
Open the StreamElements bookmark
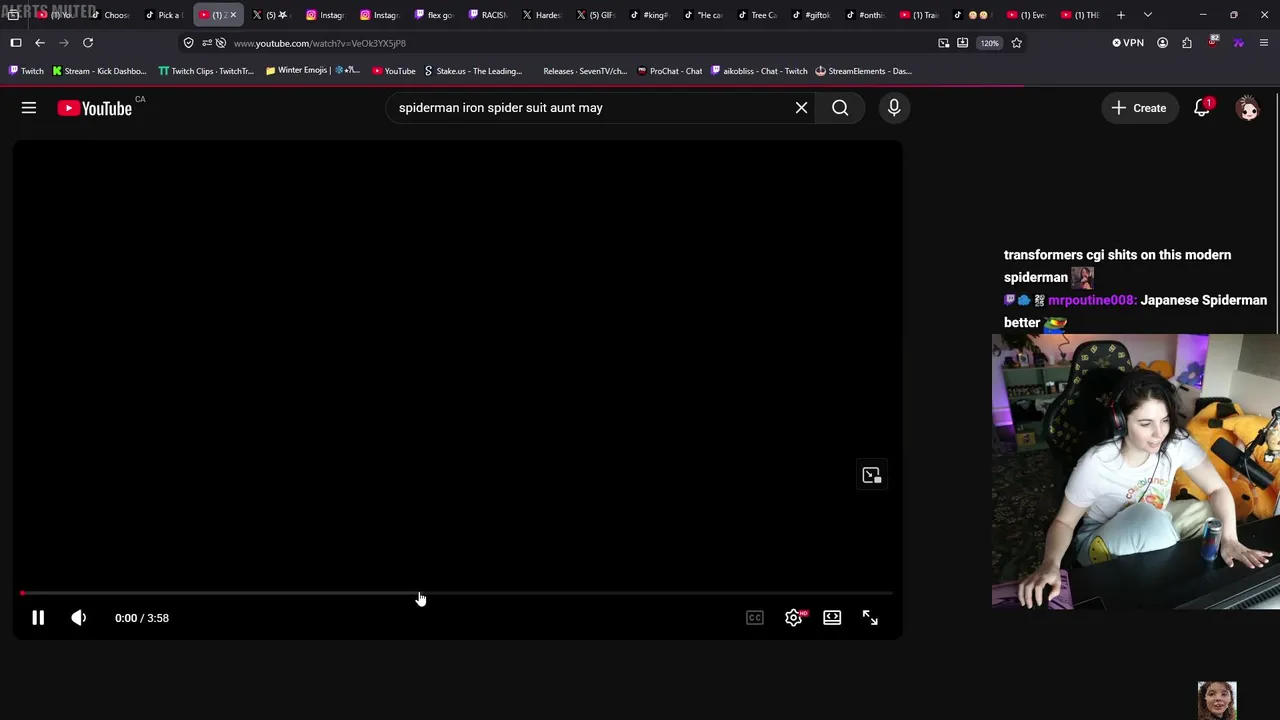click(863, 71)
